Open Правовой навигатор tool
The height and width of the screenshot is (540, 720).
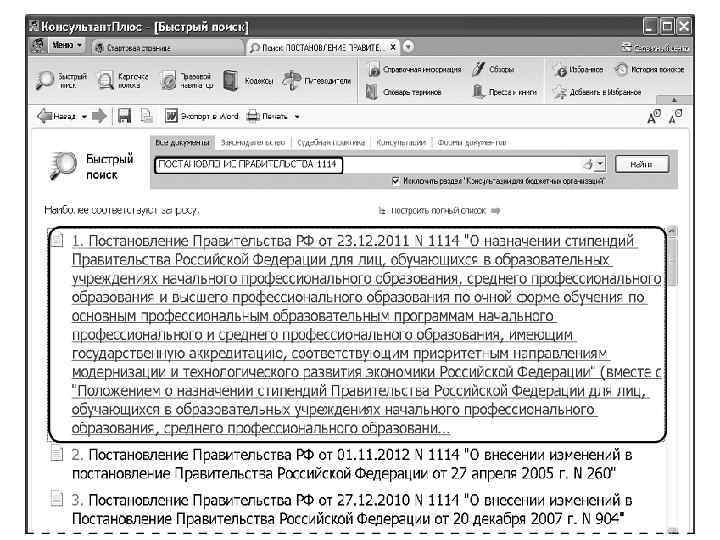pyautogui.click(x=186, y=80)
